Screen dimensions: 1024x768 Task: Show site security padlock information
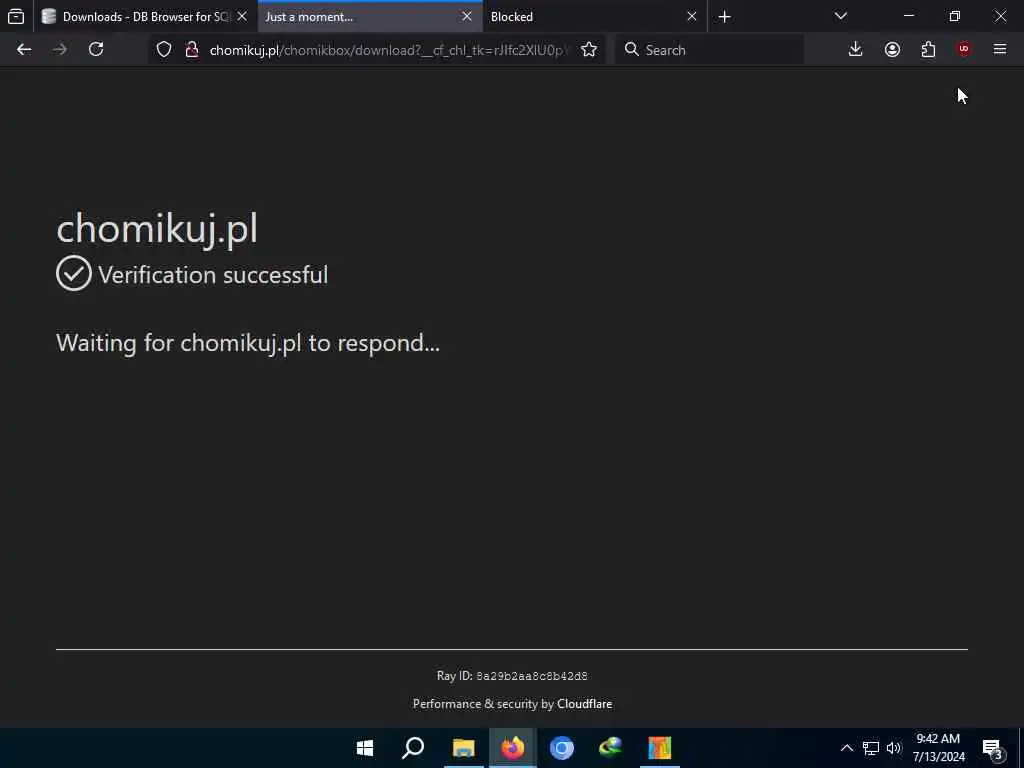pos(191,50)
